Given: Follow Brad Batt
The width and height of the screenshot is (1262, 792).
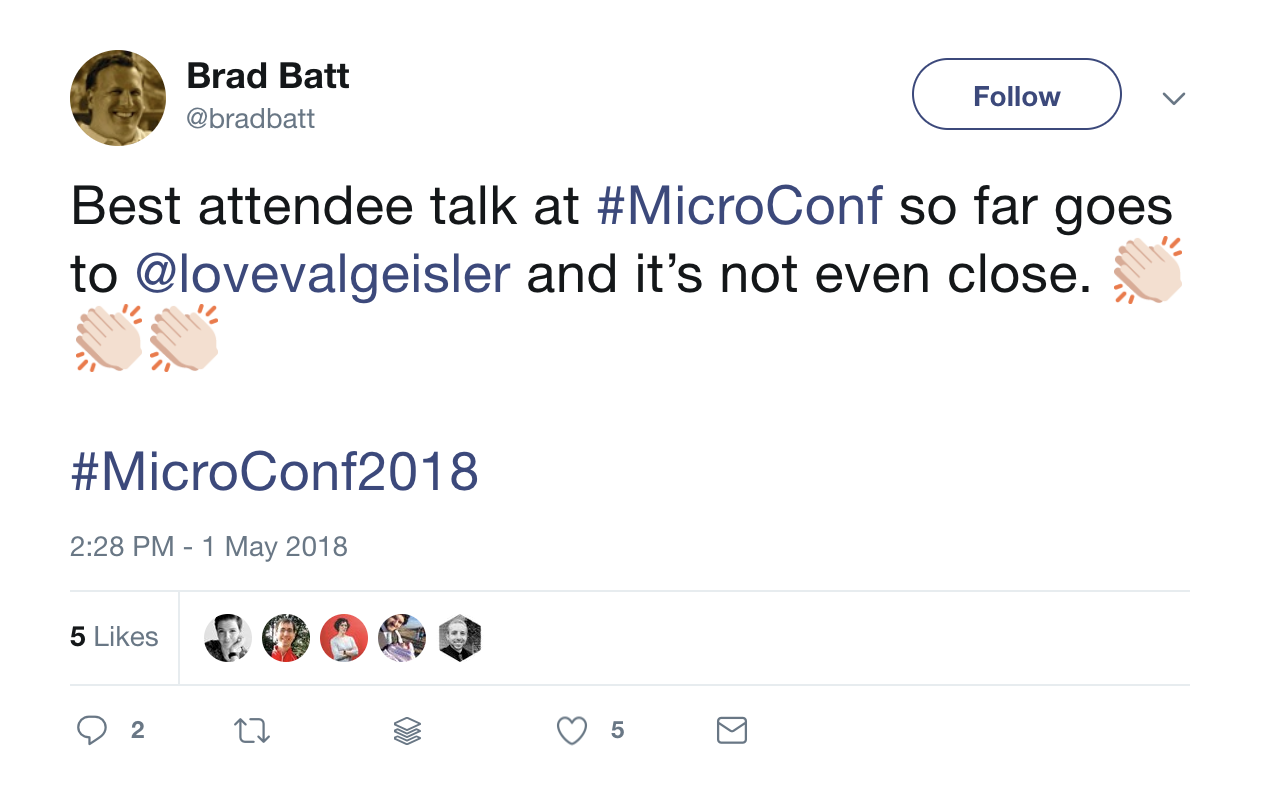Looking at the screenshot, I should tap(1017, 94).
